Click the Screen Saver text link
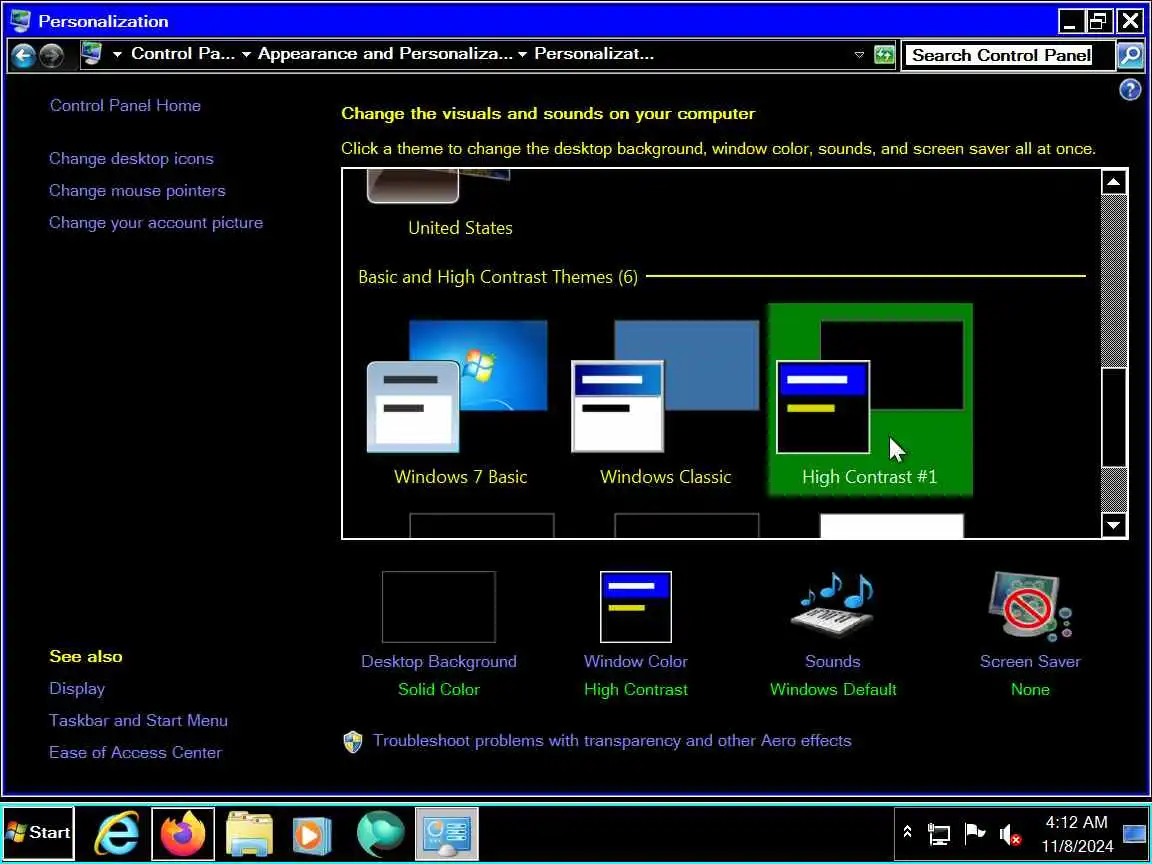This screenshot has width=1152, height=864. click(1030, 661)
